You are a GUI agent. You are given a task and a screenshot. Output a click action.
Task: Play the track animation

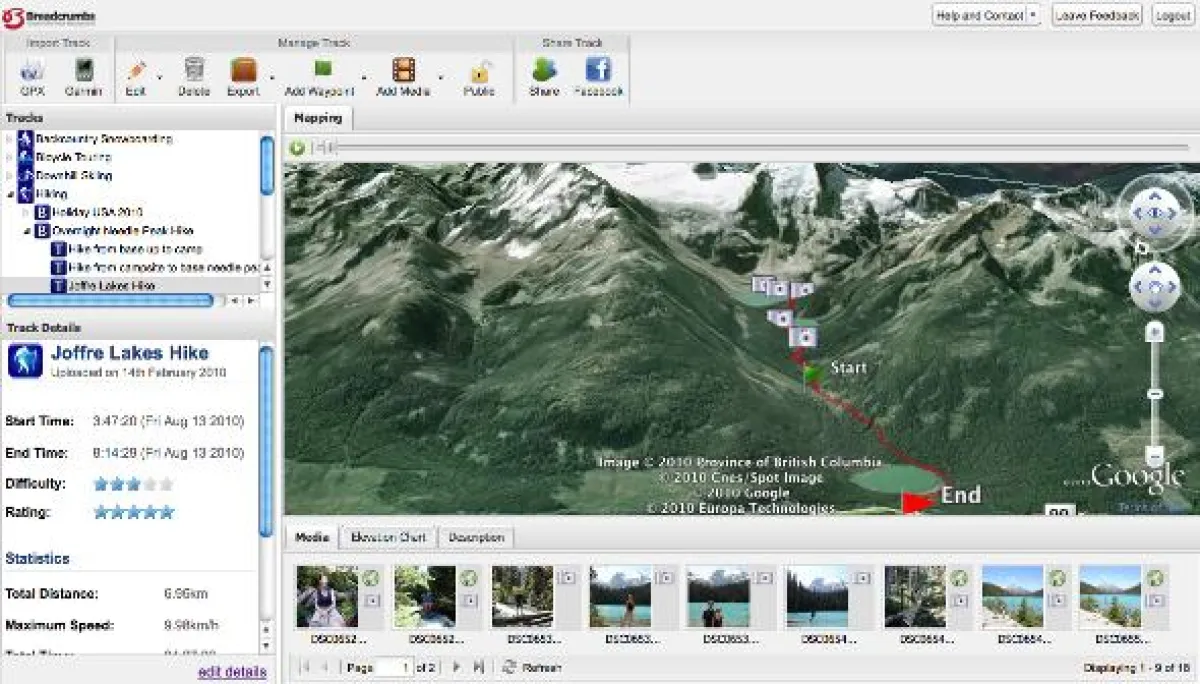click(298, 148)
